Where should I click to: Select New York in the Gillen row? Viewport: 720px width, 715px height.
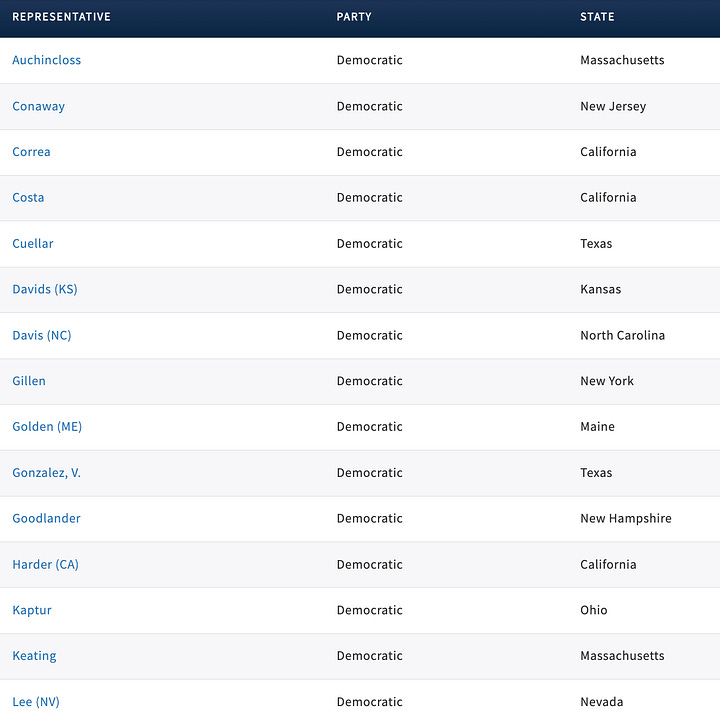tap(607, 381)
